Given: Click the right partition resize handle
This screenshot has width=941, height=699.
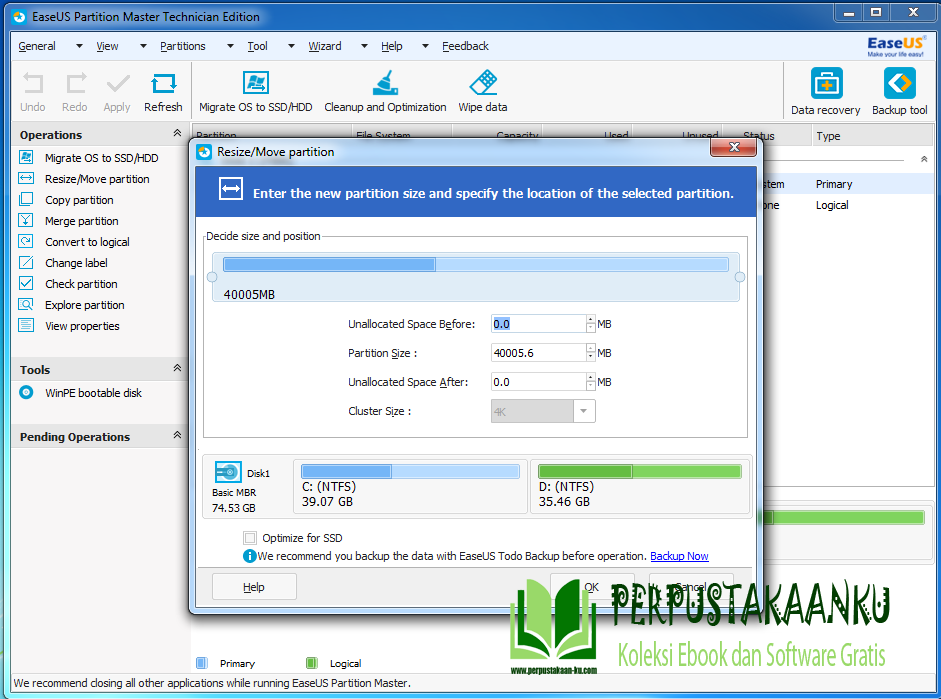Looking at the screenshot, I should click(x=739, y=277).
